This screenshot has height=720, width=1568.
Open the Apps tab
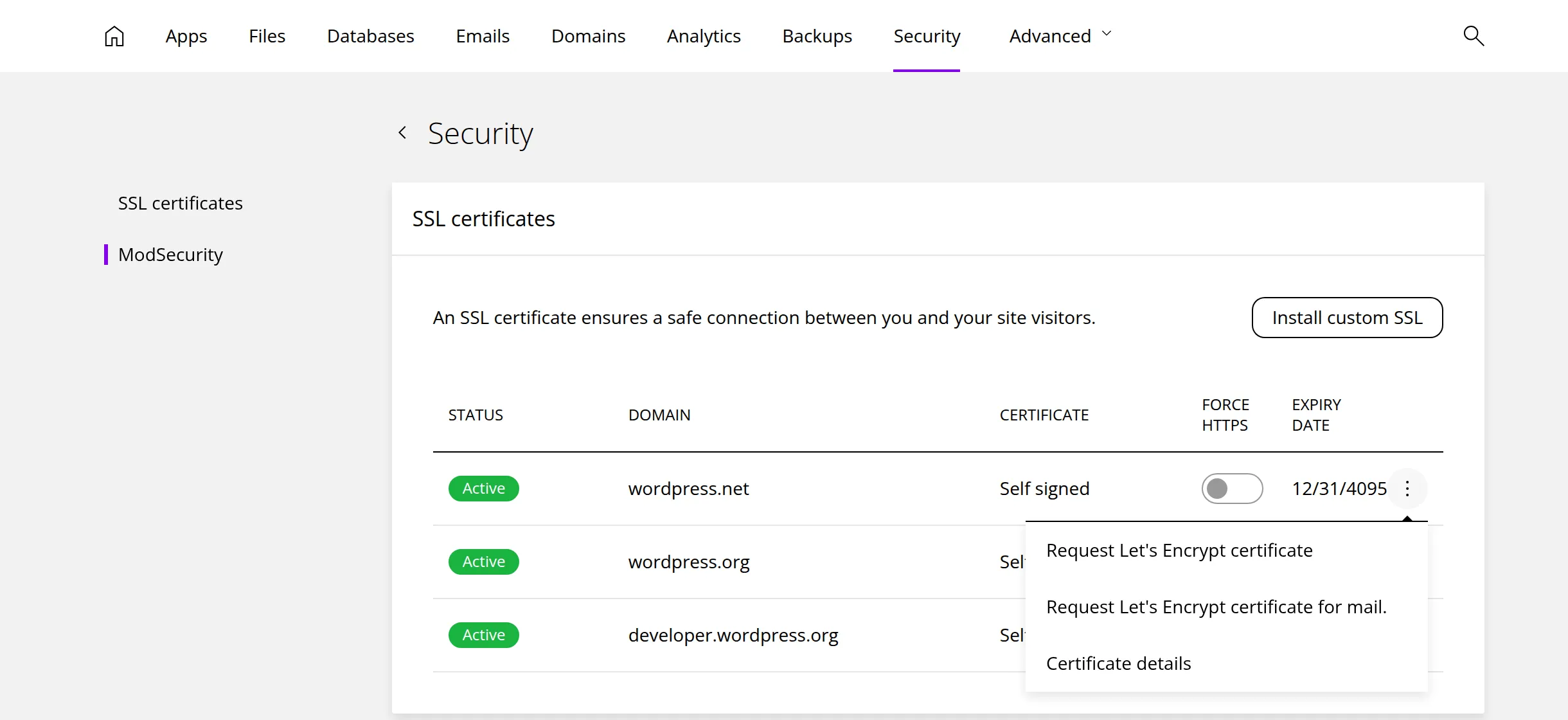(186, 36)
